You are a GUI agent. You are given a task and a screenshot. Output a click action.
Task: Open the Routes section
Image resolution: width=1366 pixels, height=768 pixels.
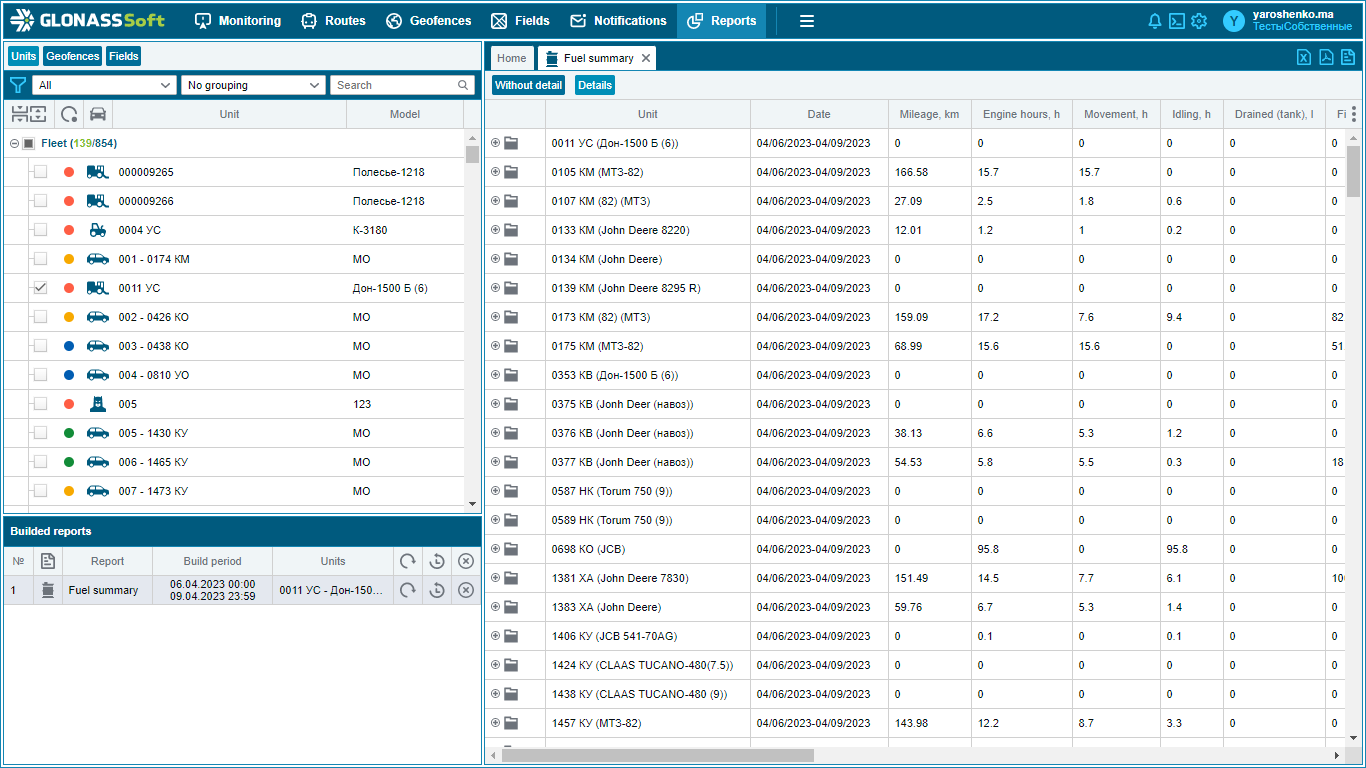click(x=333, y=21)
